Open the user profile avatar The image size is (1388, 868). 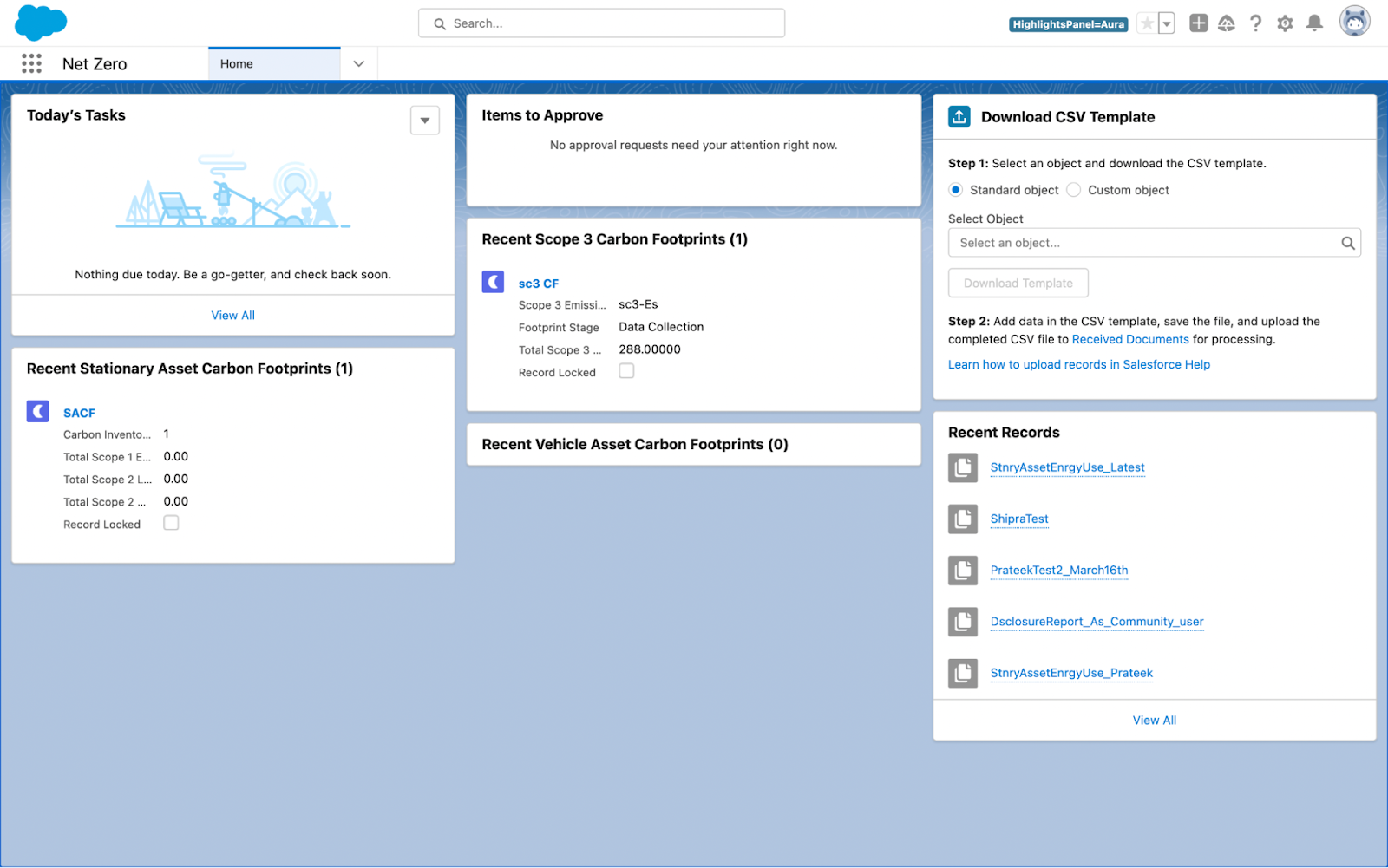click(x=1354, y=22)
